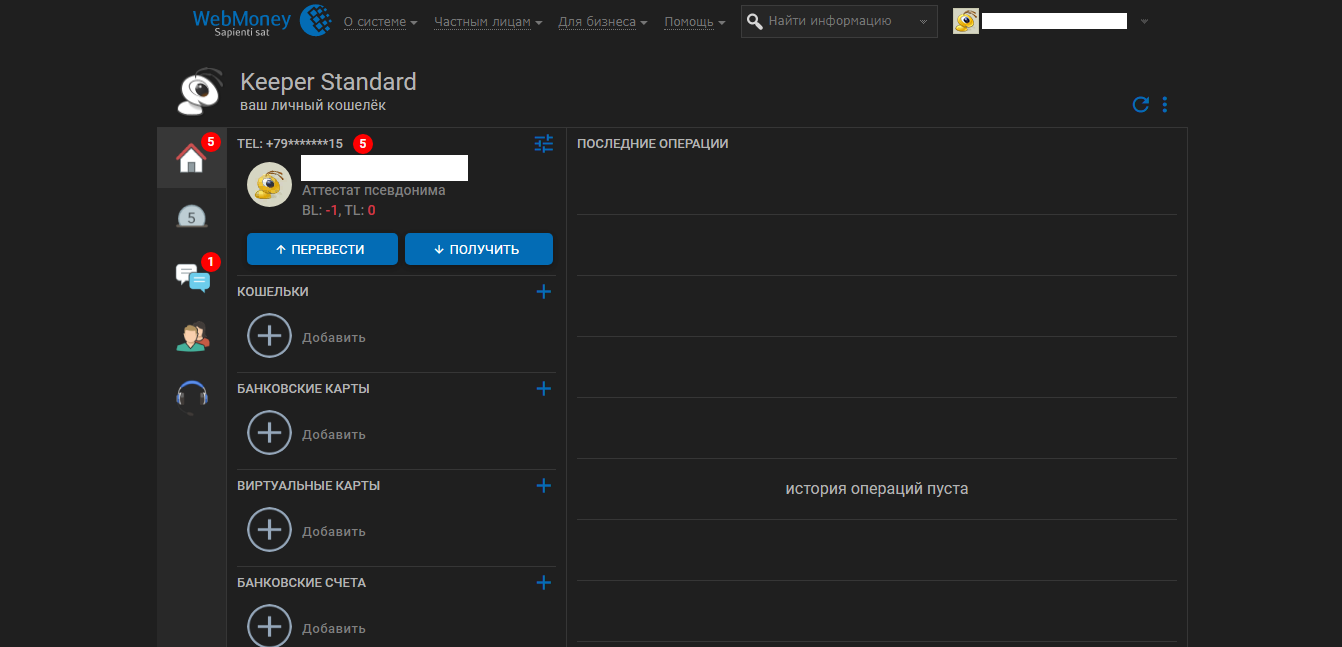Open the О системе menu
Image resolution: width=1342 pixels, height=647 pixels.
(x=380, y=22)
